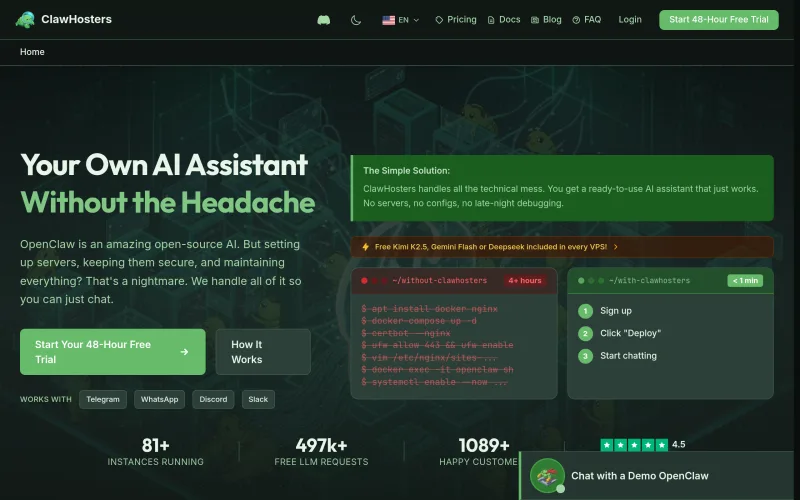Open Chat with a Demo OpenClaw widget
The image size is (800, 500).
point(659,476)
